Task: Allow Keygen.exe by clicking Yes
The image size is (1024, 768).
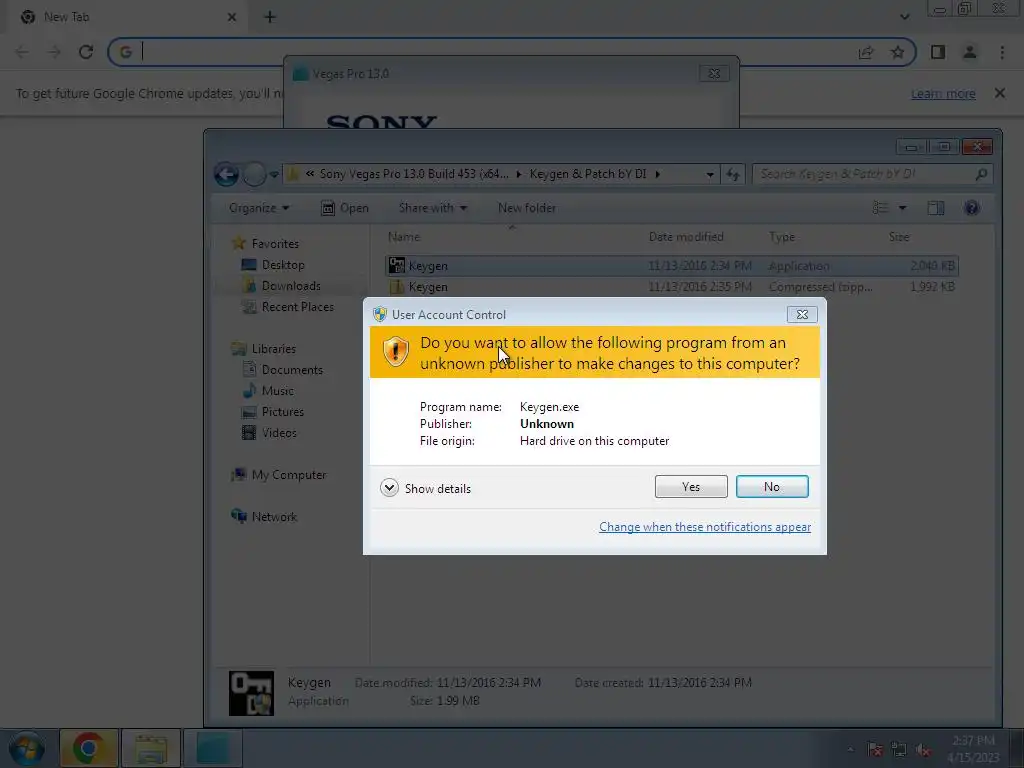Action: click(x=691, y=487)
